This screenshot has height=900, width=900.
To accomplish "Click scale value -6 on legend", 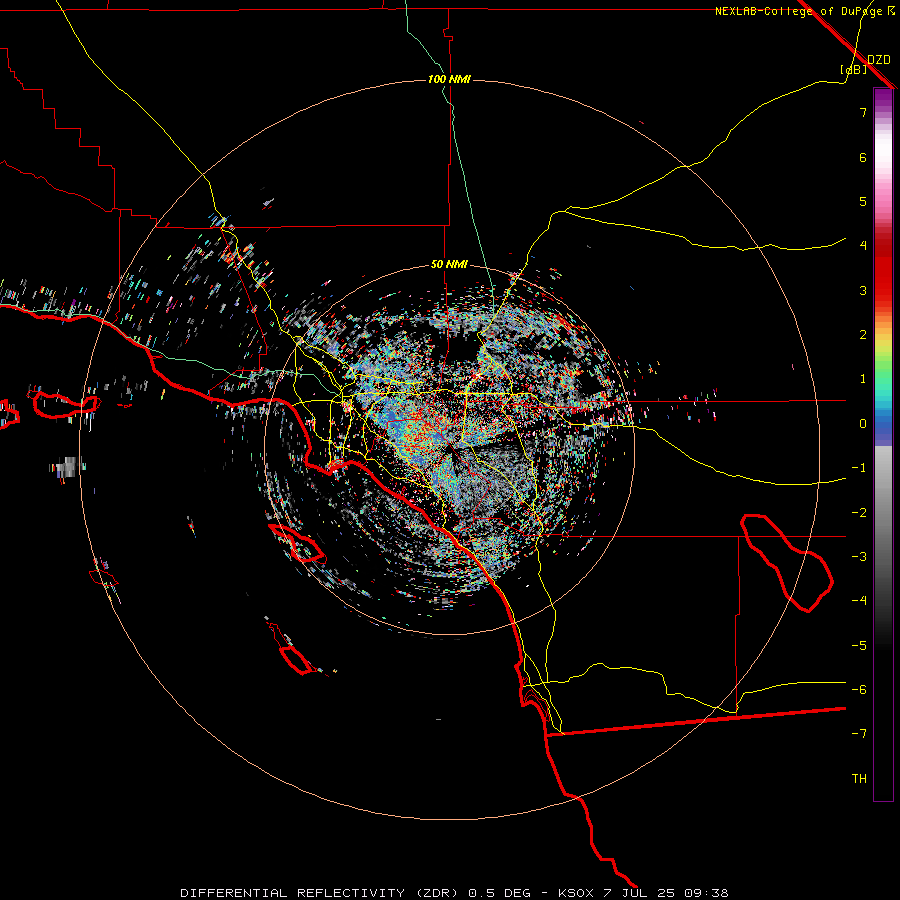I will click(x=859, y=690).
